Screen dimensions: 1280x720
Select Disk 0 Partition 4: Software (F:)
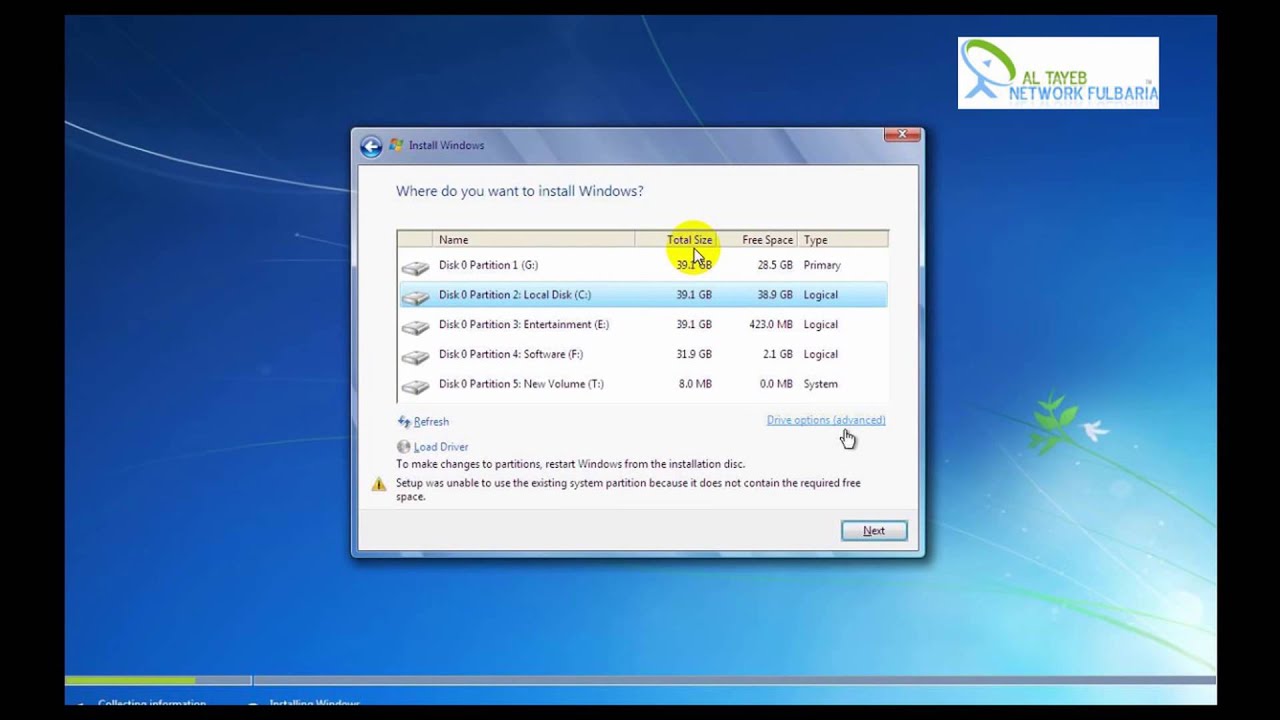pos(642,354)
